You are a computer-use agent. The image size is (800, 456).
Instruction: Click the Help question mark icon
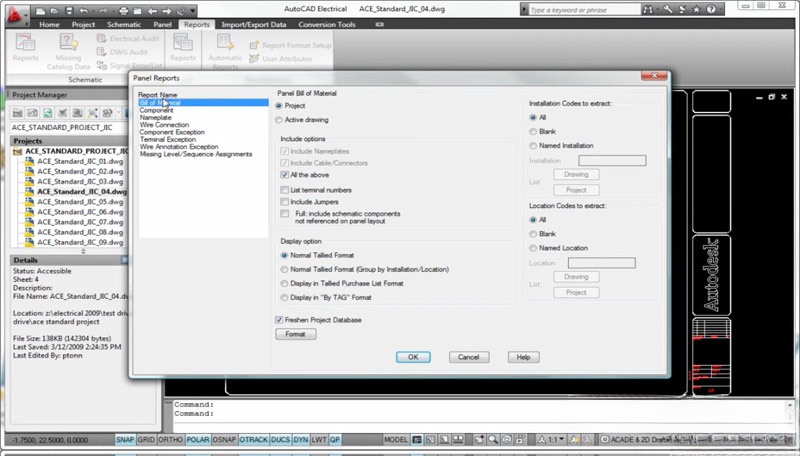coord(711,9)
